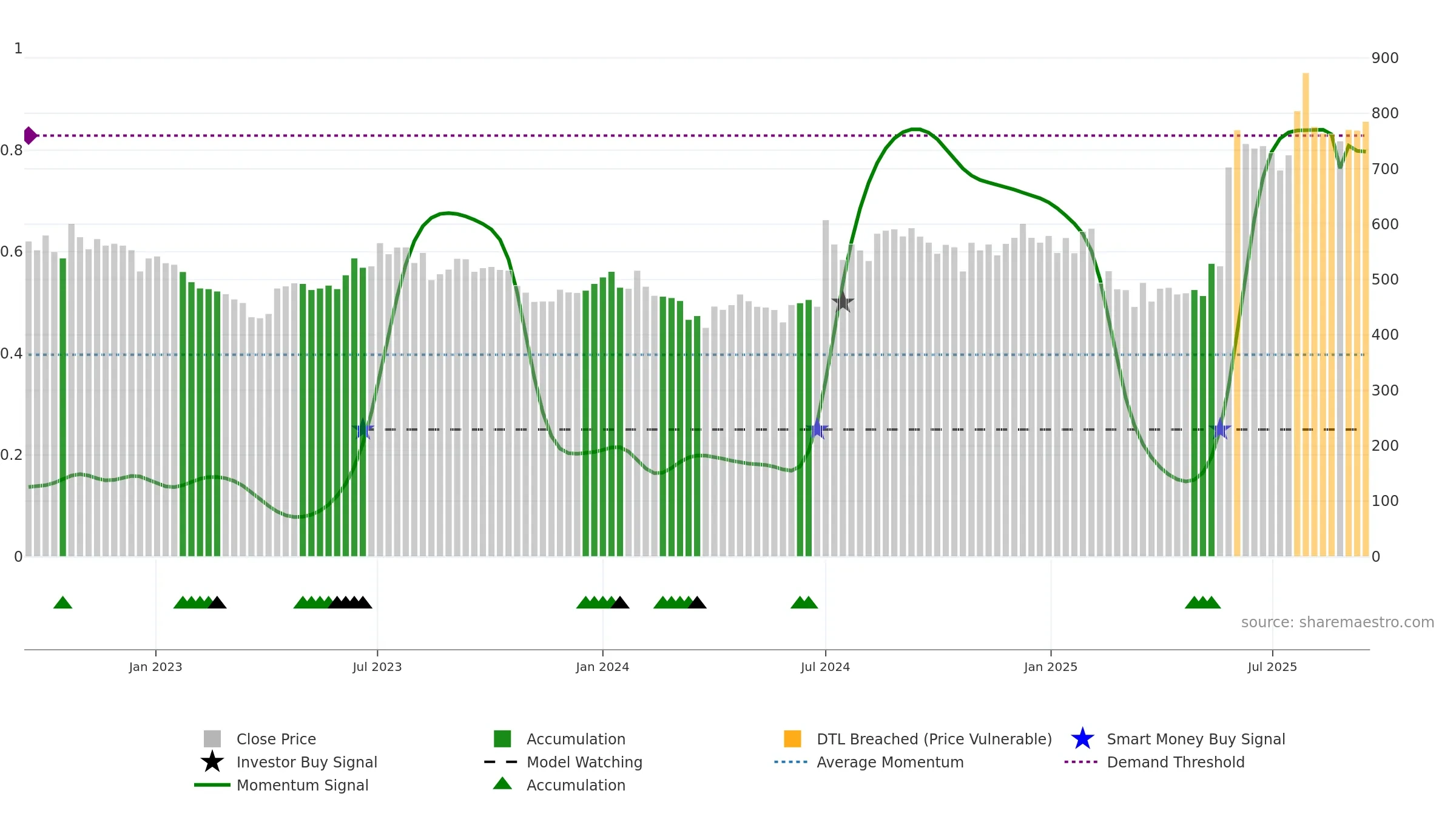The width and height of the screenshot is (1456, 819).
Task: Click the blue Smart Money star near Jul 2023
Action: coord(363,430)
